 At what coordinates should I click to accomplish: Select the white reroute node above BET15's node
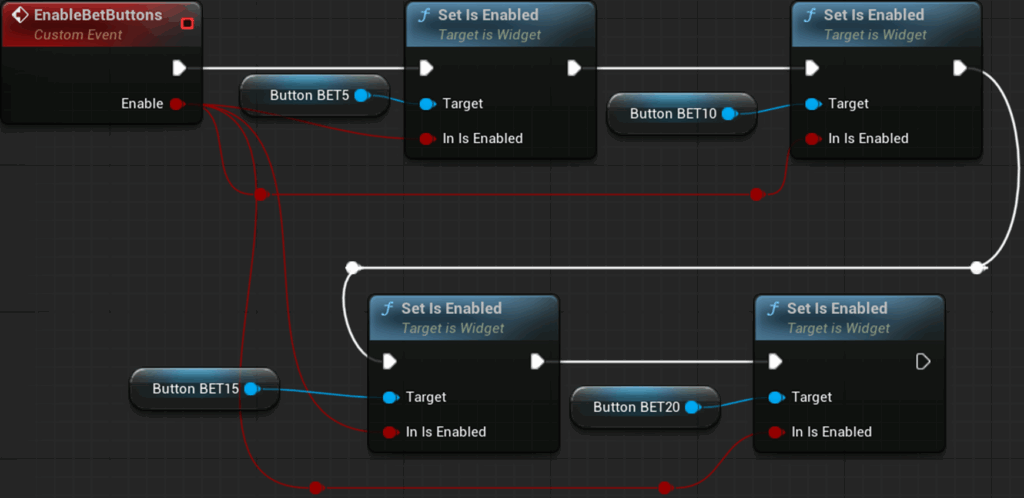pyautogui.click(x=352, y=267)
